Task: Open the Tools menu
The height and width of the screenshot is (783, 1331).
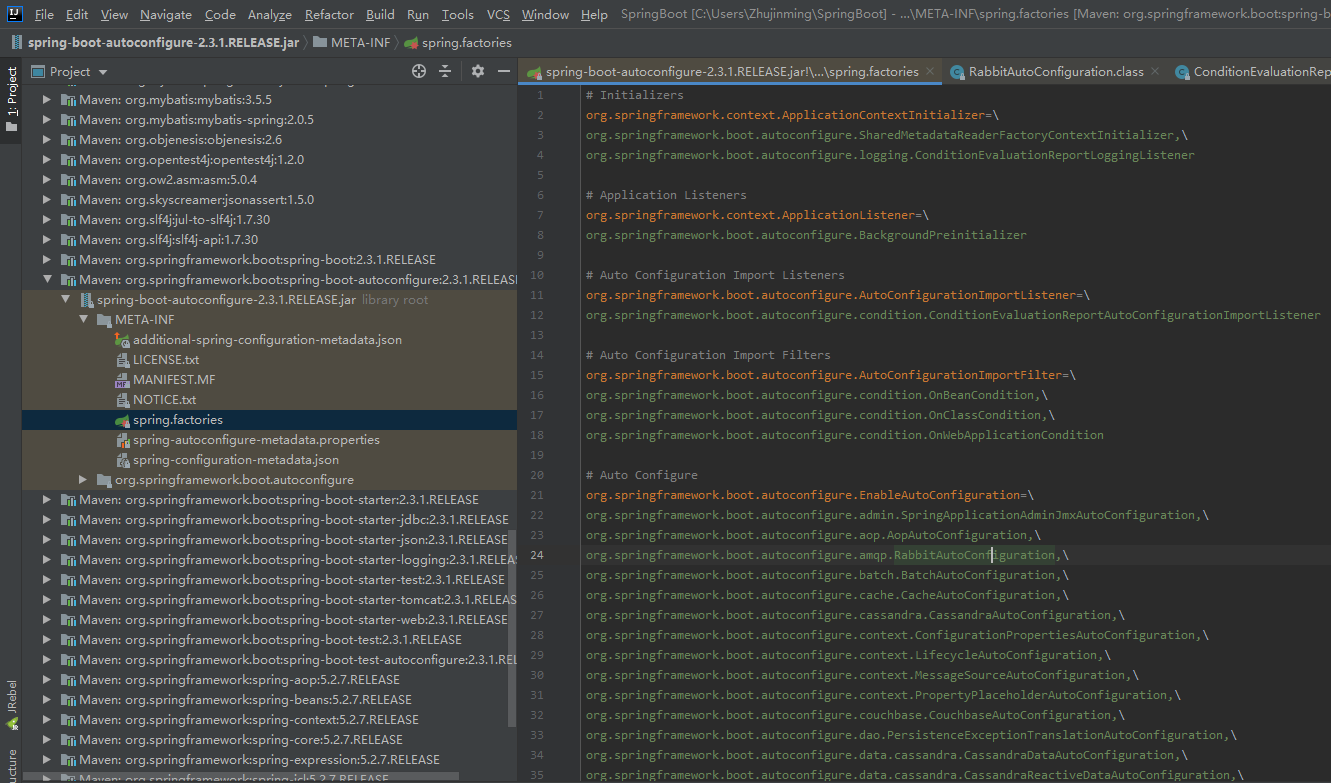Action: click(457, 14)
